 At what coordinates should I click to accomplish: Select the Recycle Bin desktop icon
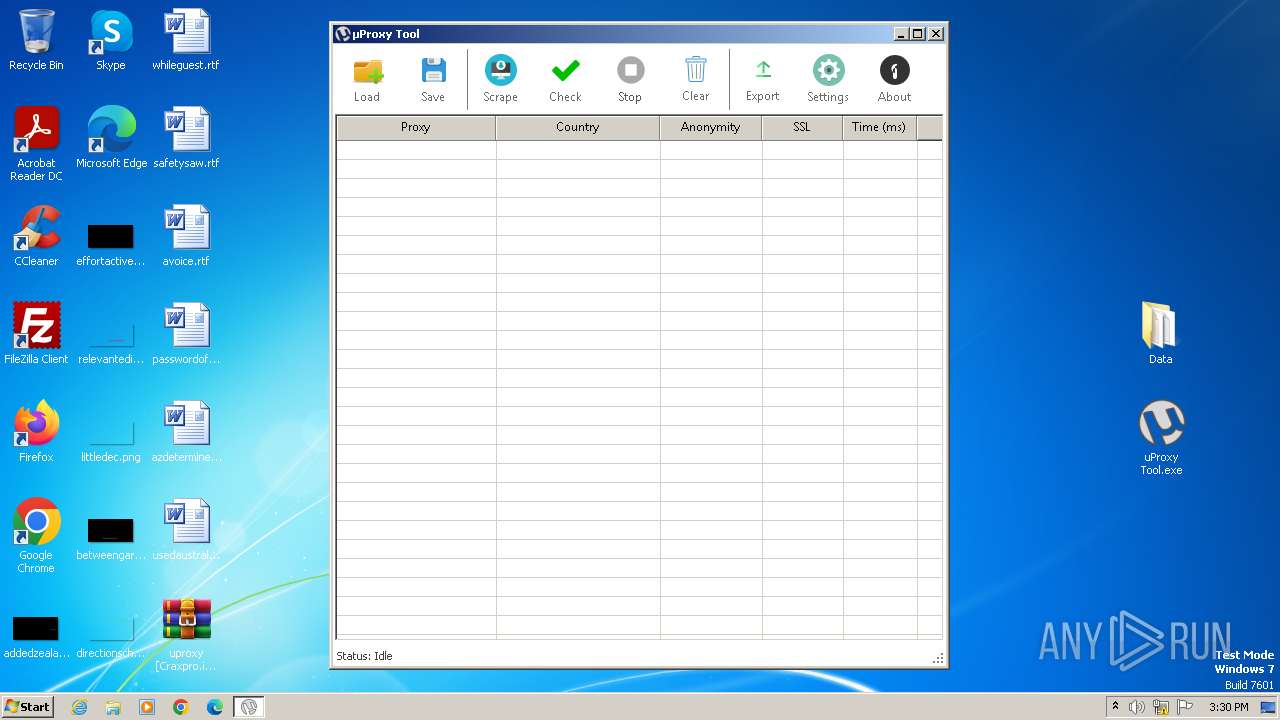click(36, 40)
